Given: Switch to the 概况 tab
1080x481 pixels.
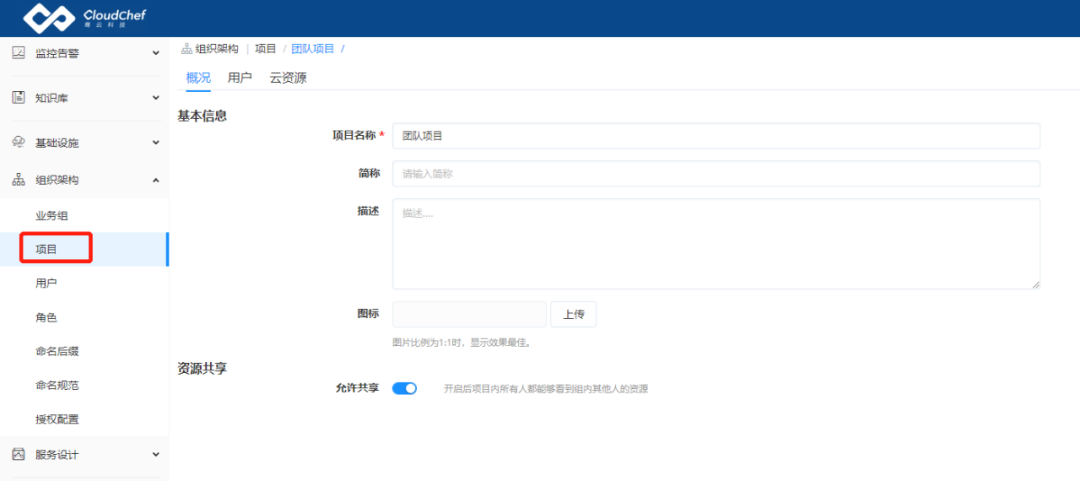Looking at the screenshot, I should pos(198,78).
